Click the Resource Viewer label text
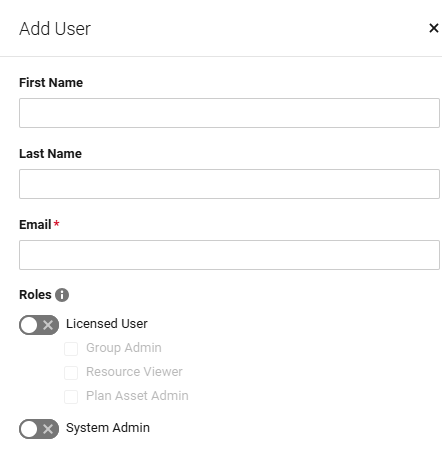 (134, 372)
